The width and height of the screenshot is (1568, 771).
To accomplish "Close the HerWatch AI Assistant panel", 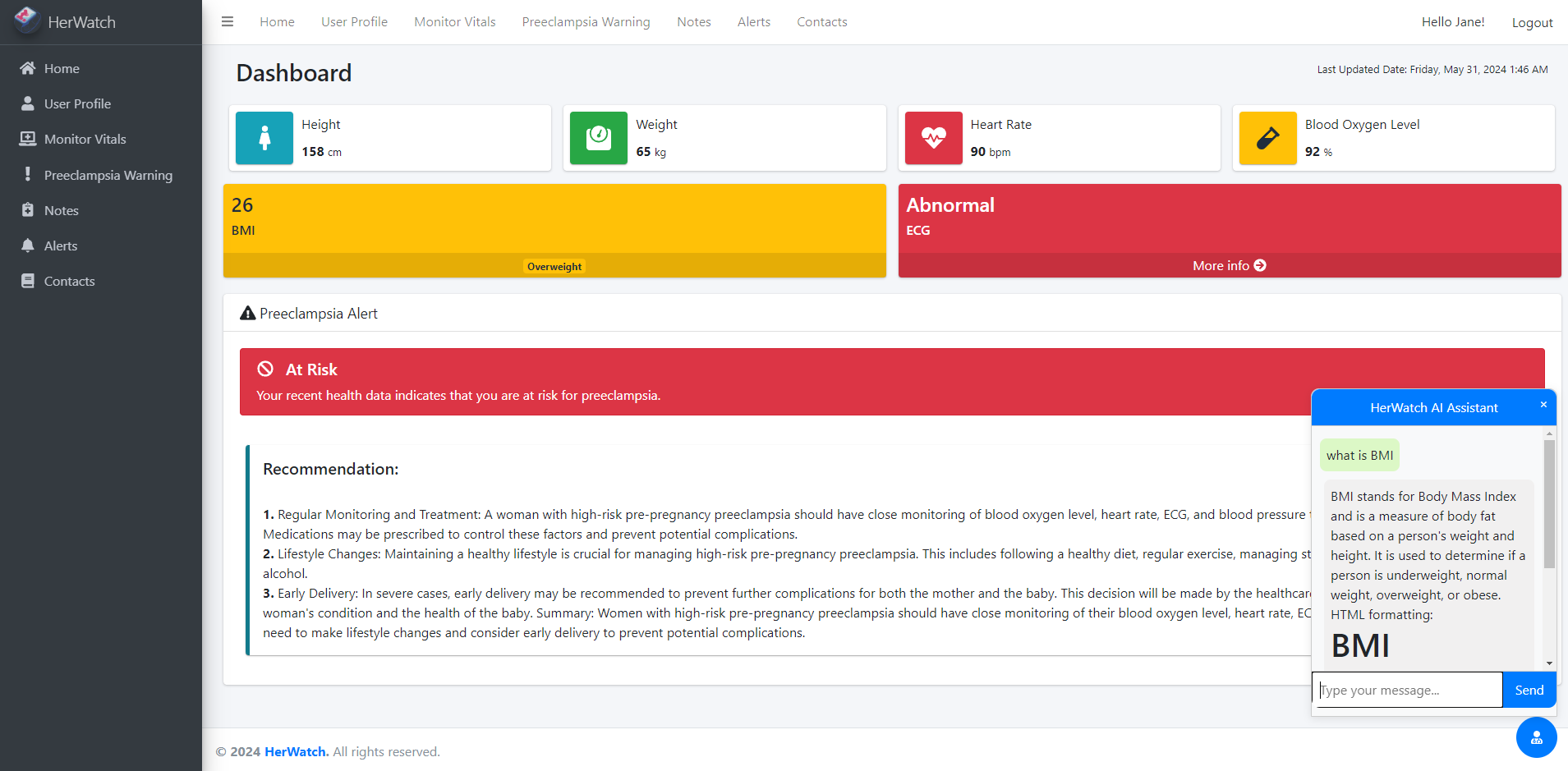I will click(1543, 405).
